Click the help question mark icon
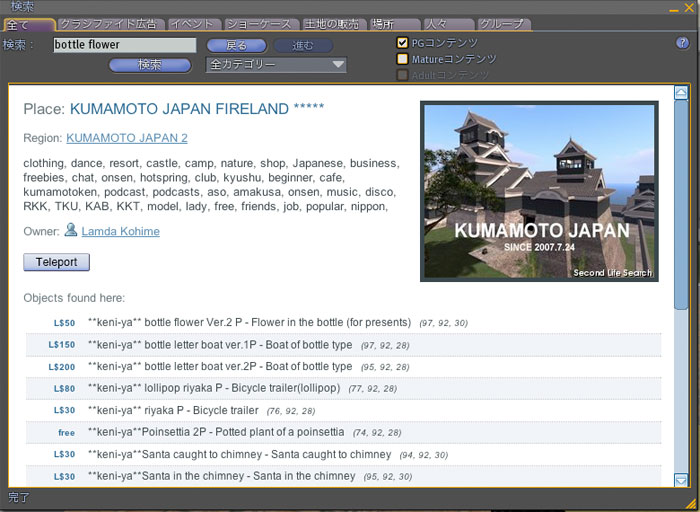Image resolution: width=700 pixels, height=512 pixels. (682, 43)
